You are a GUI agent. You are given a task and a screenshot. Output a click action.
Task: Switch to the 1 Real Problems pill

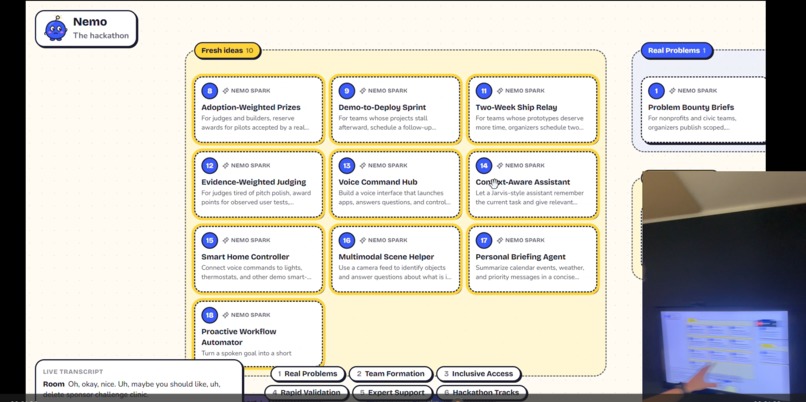[307, 374]
